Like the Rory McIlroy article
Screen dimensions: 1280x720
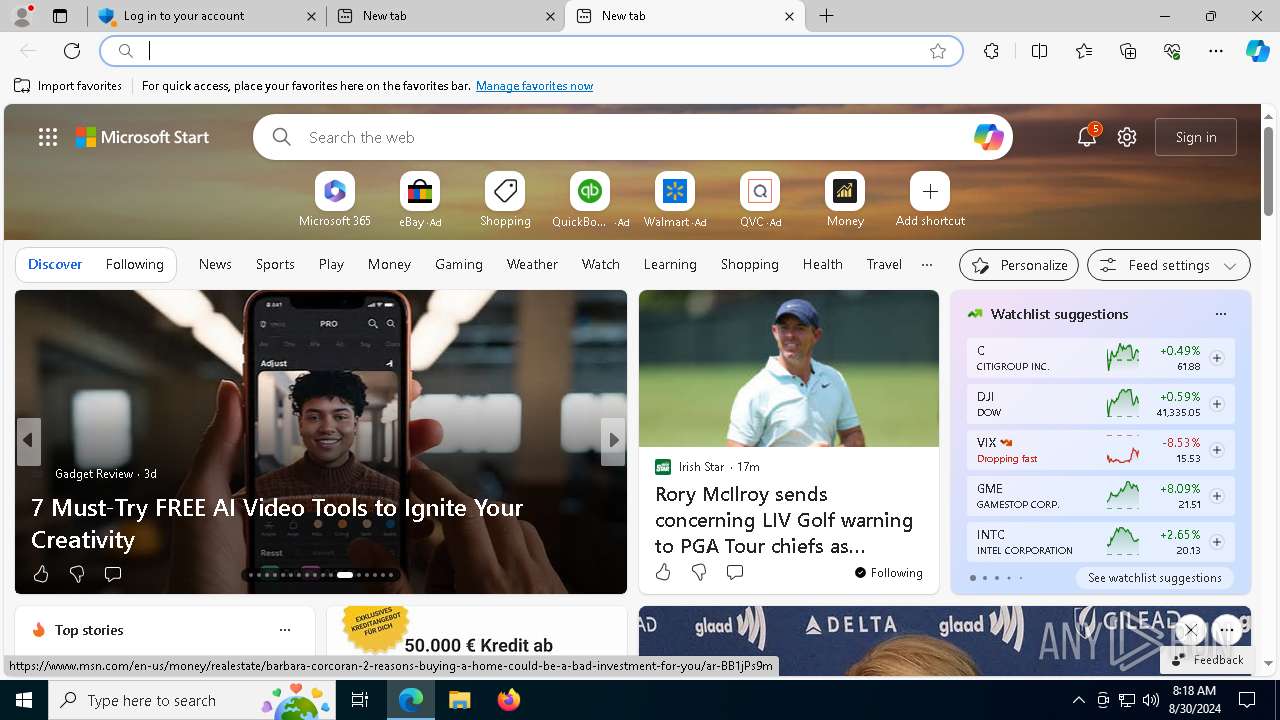[663, 572]
